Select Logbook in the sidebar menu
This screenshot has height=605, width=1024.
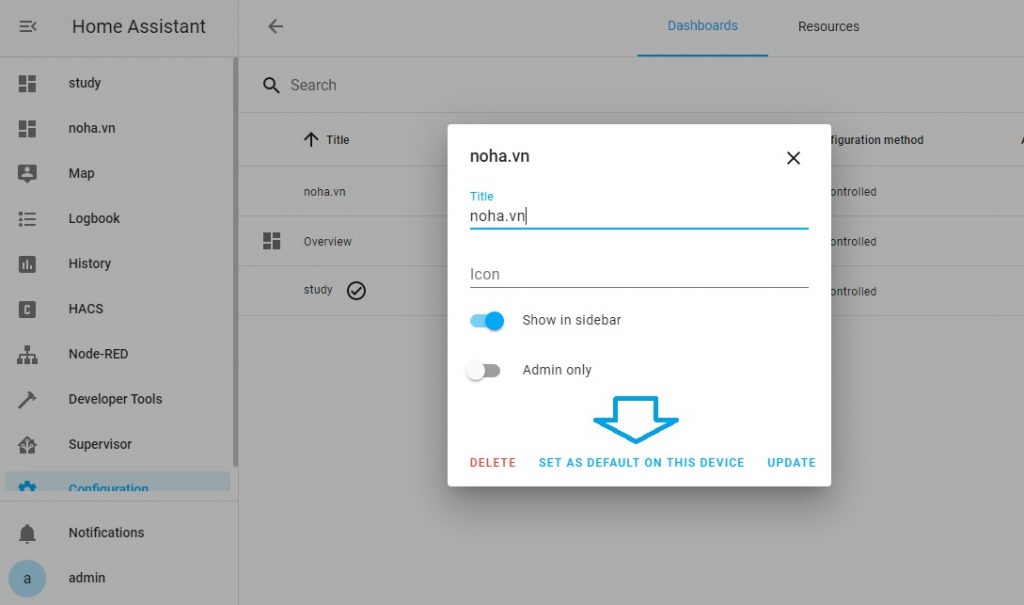tap(94, 218)
